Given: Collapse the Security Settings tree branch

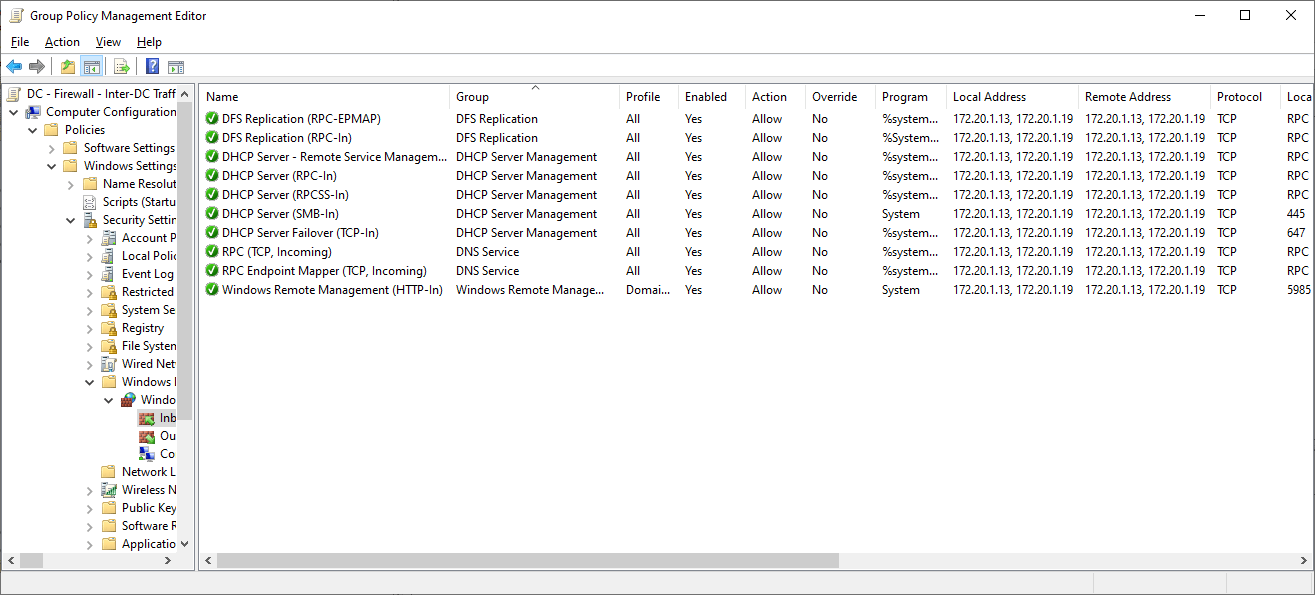Looking at the screenshot, I should coord(70,219).
